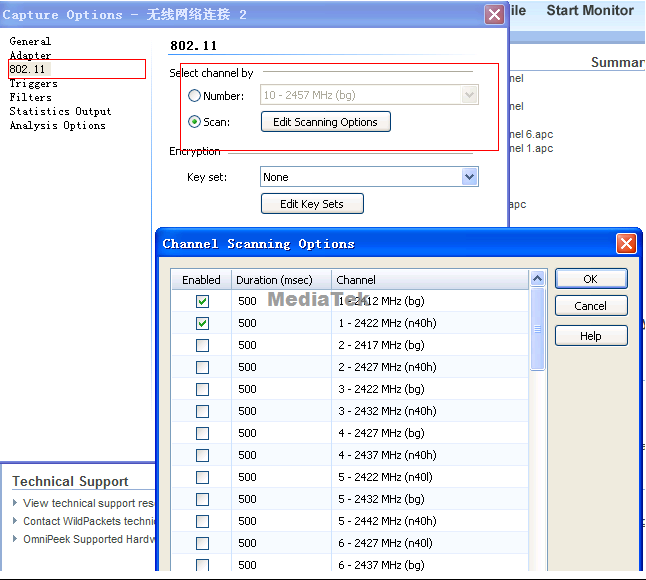Image resolution: width=646 pixels, height=580 pixels.
Task: Click the Duration (msec) column header
Action: [281, 280]
